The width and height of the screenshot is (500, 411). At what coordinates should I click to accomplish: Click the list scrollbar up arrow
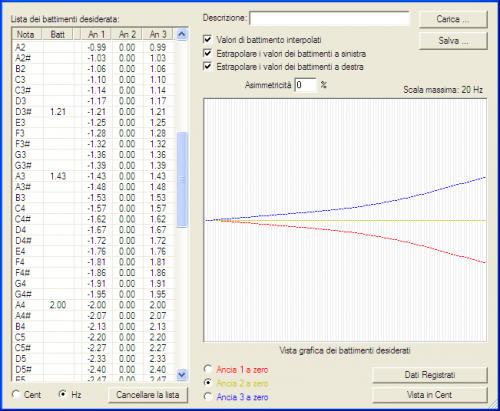[x=182, y=34]
